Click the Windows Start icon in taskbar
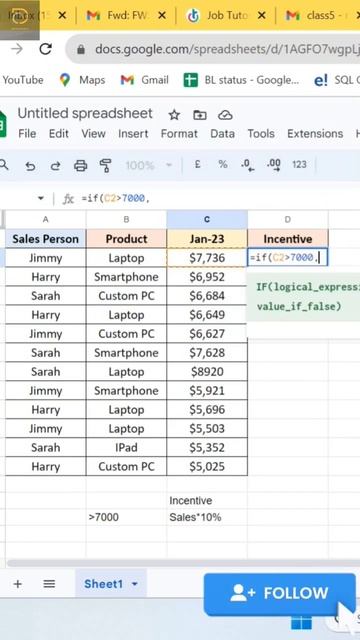Screen dimensions: 360x640 pyautogui.click(x=301, y=622)
